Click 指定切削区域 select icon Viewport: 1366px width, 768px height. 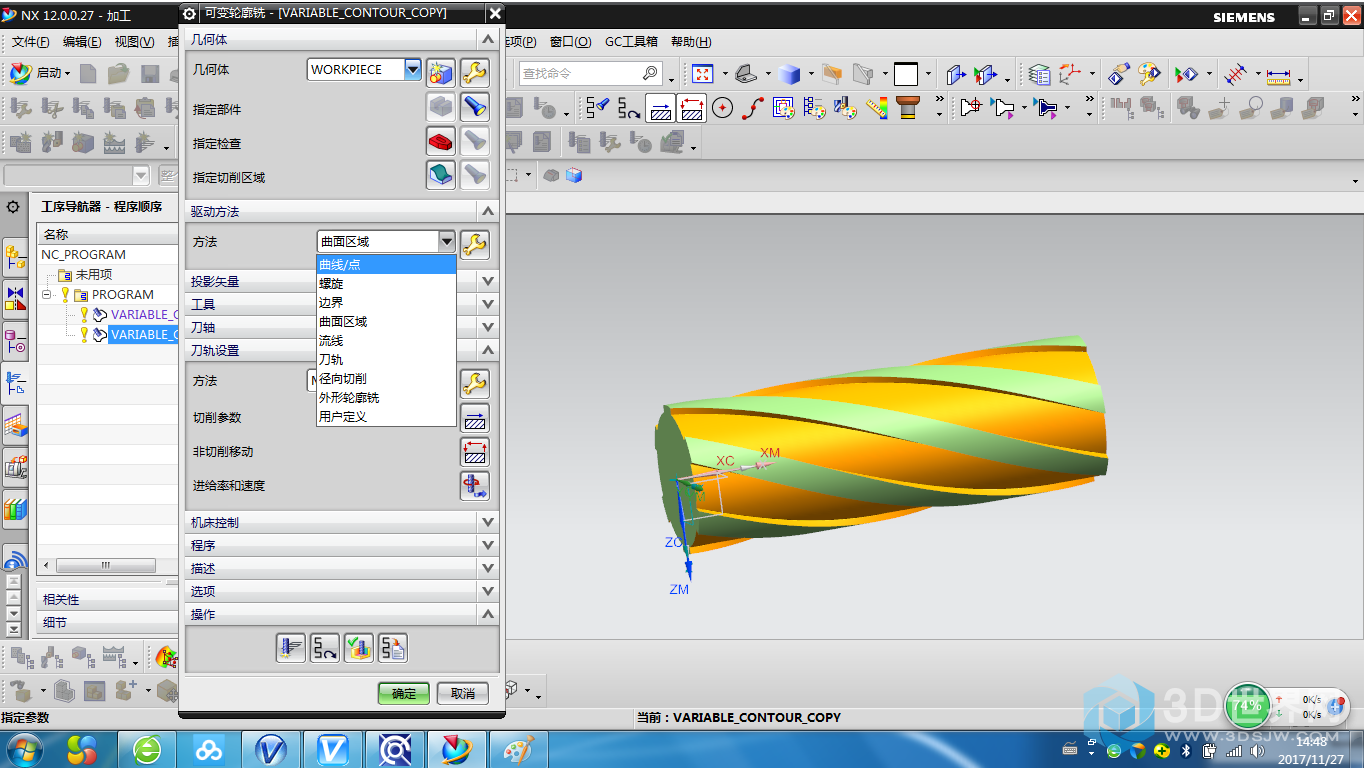441,175
